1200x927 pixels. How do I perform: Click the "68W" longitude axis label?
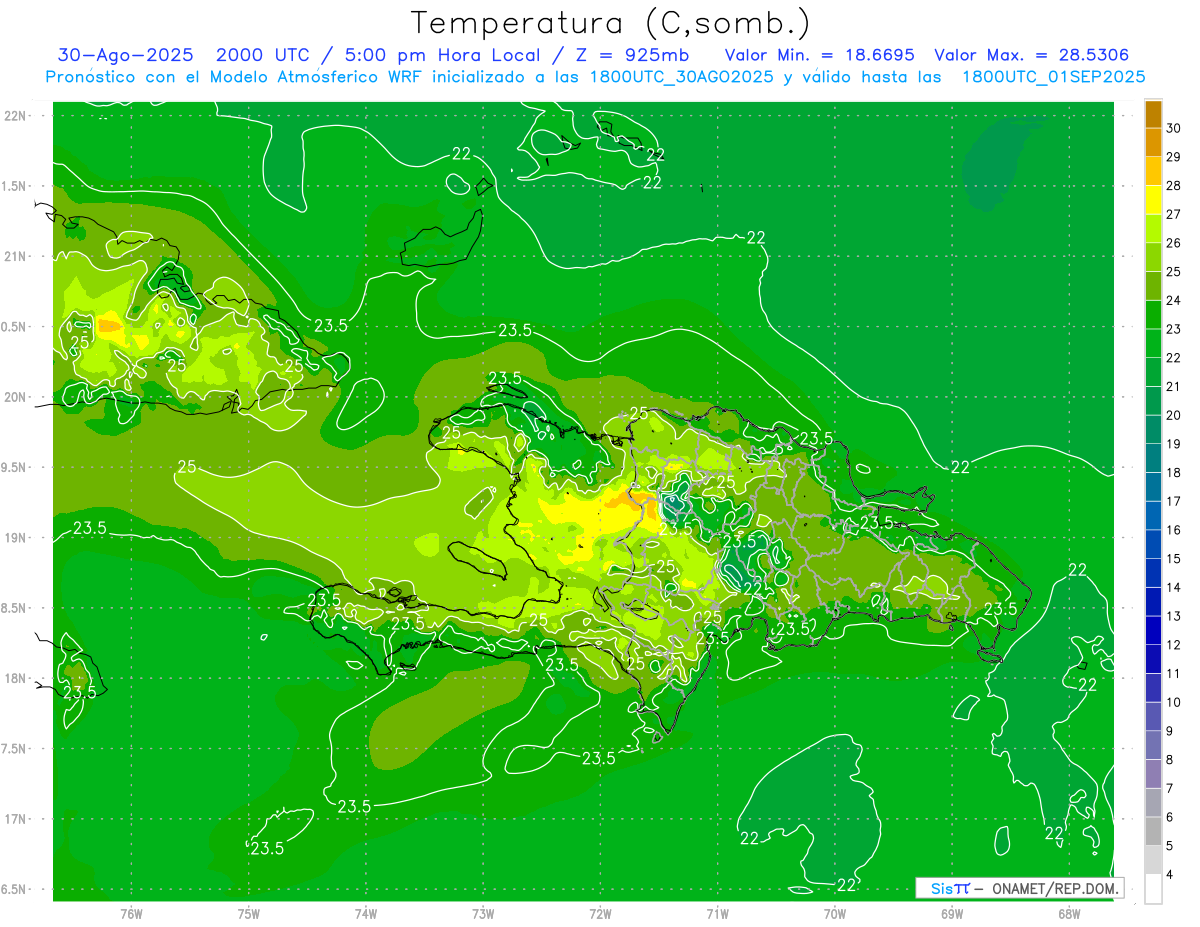tap(1069, 914)
